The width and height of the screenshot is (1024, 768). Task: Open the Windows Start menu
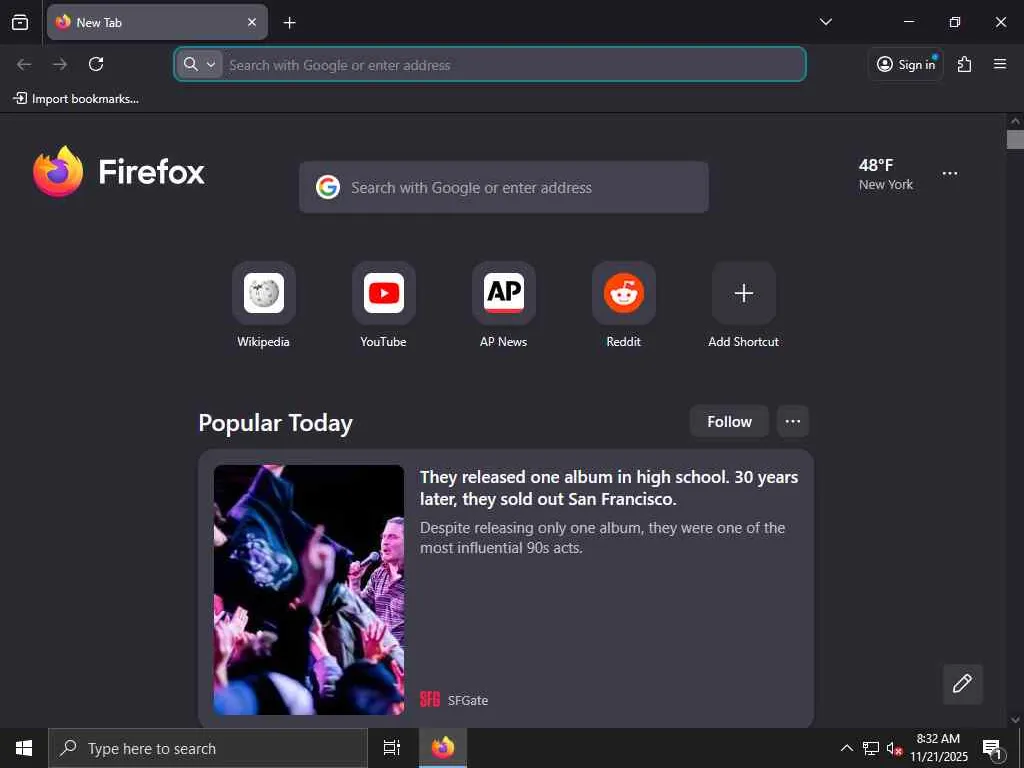click(x=24, y=748)
